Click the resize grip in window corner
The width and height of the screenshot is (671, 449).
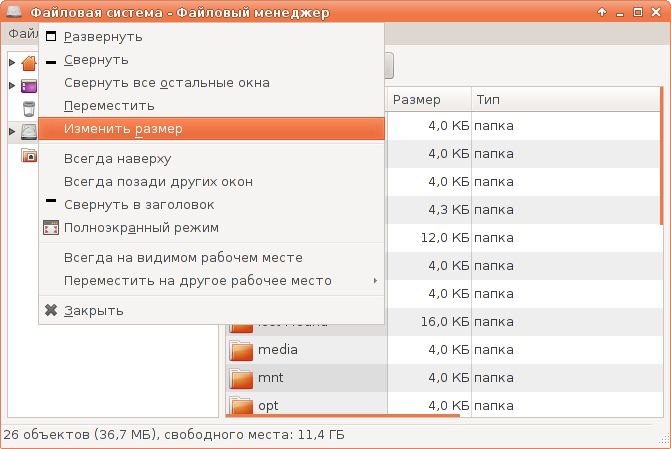coord(665,438)
